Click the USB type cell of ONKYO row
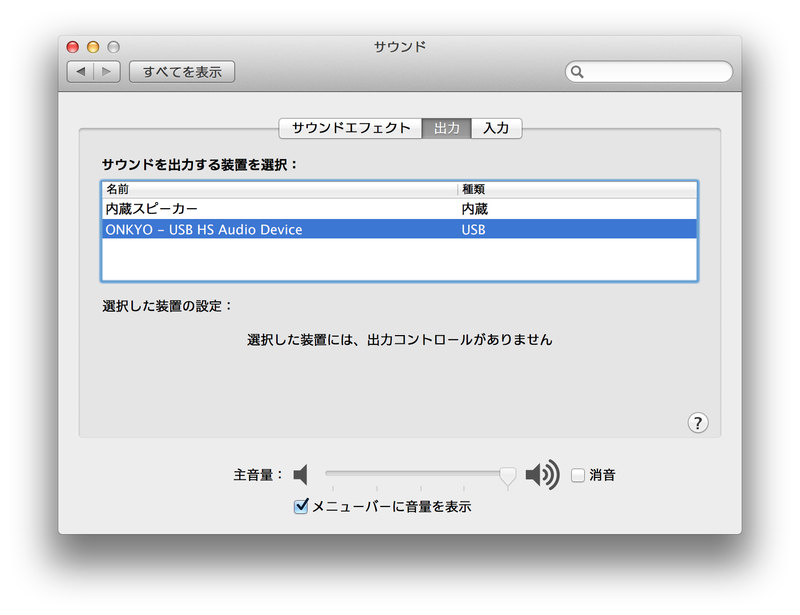 [x=473, y=230]
